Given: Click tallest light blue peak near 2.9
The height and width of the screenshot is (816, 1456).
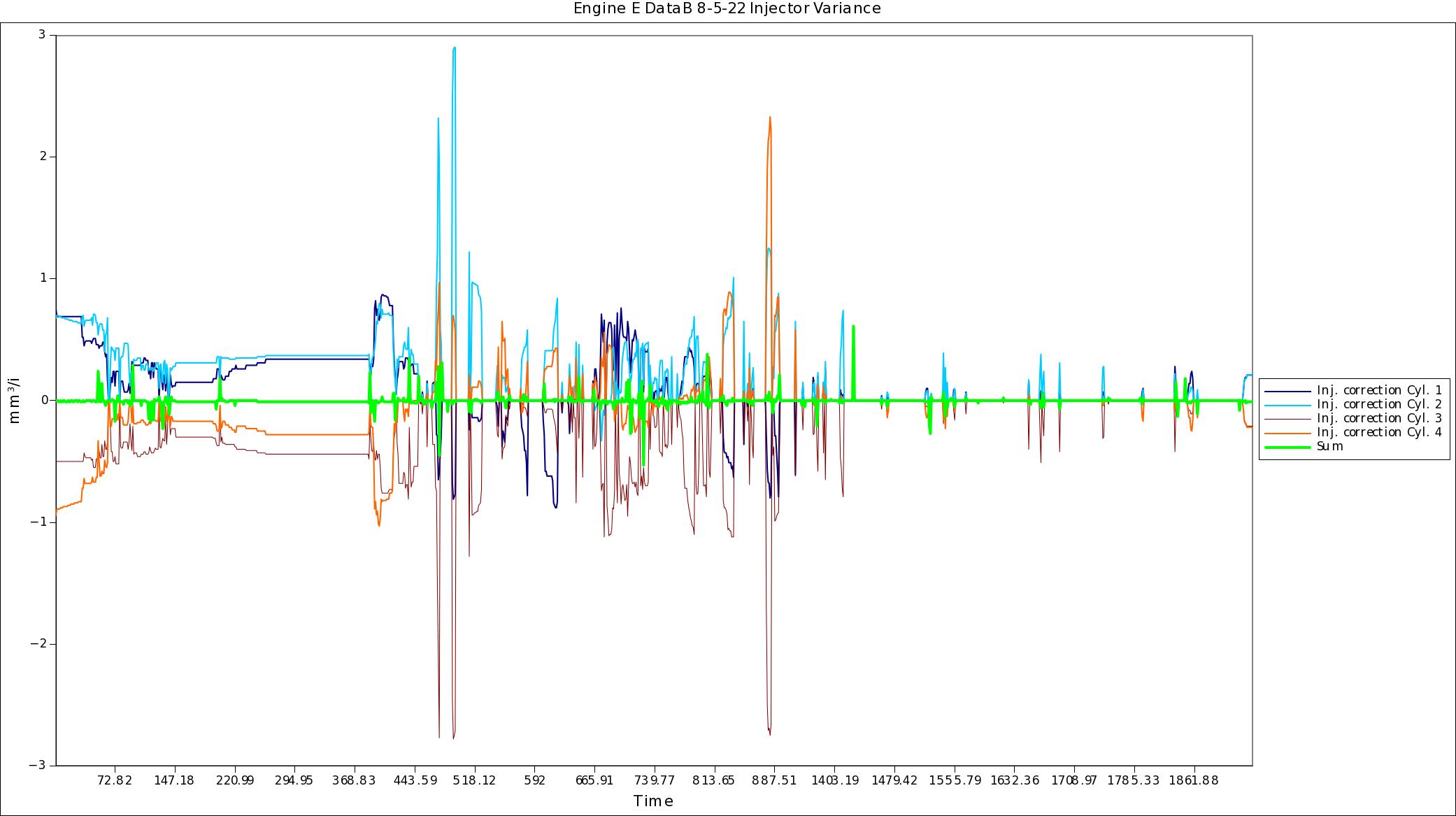Looking at the screenshot, I should (455, 48).
